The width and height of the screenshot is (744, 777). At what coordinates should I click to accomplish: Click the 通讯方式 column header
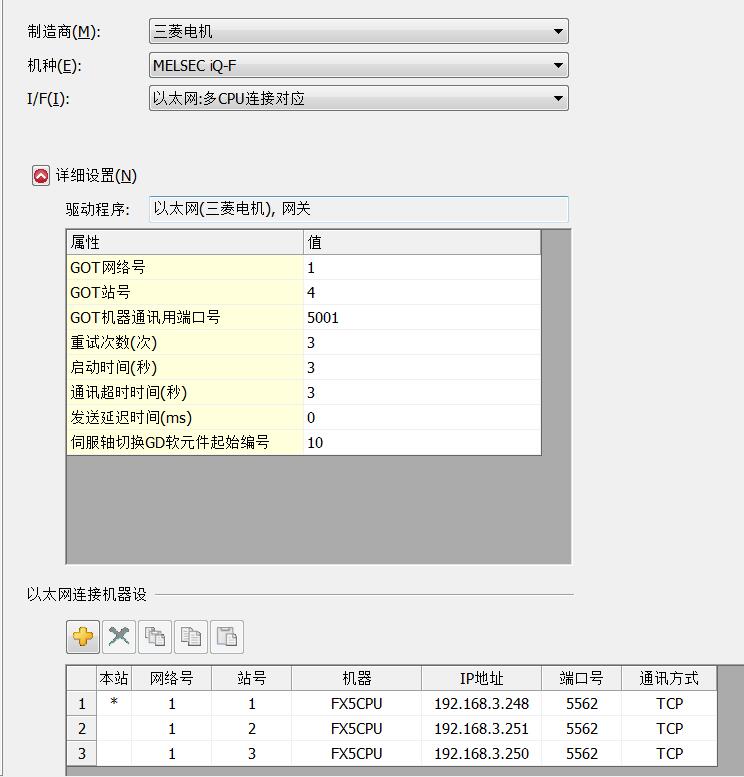coord(669,678)
